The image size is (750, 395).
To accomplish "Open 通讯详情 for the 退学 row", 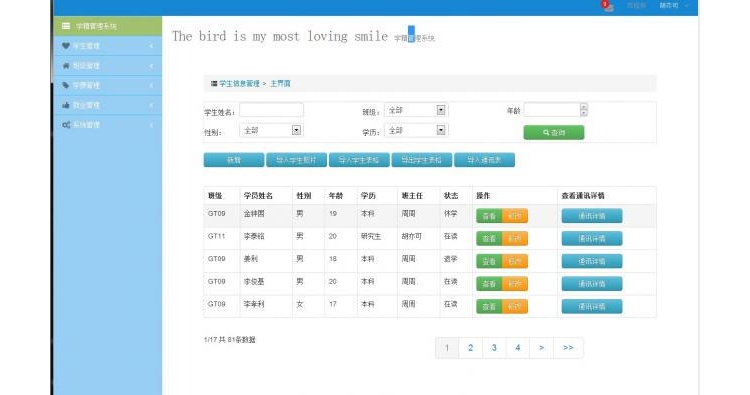I will (592, 261).
